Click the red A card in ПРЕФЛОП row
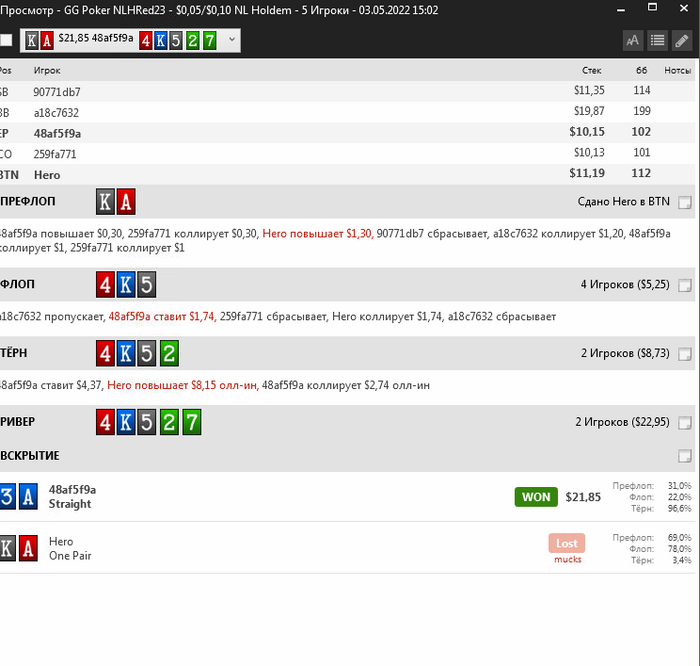 126,202
